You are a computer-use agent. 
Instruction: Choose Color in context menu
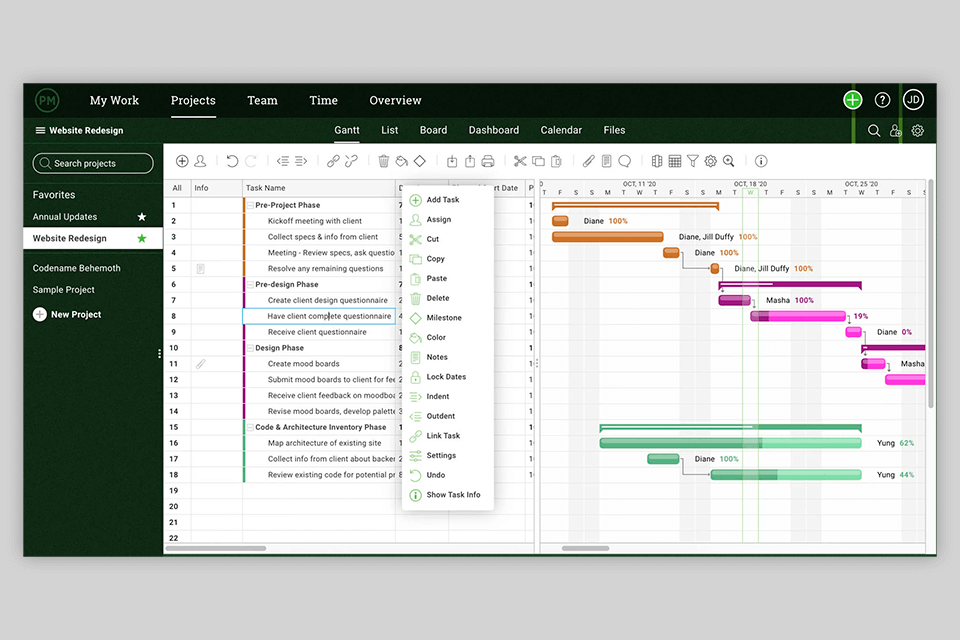click(x=436, y=337)
